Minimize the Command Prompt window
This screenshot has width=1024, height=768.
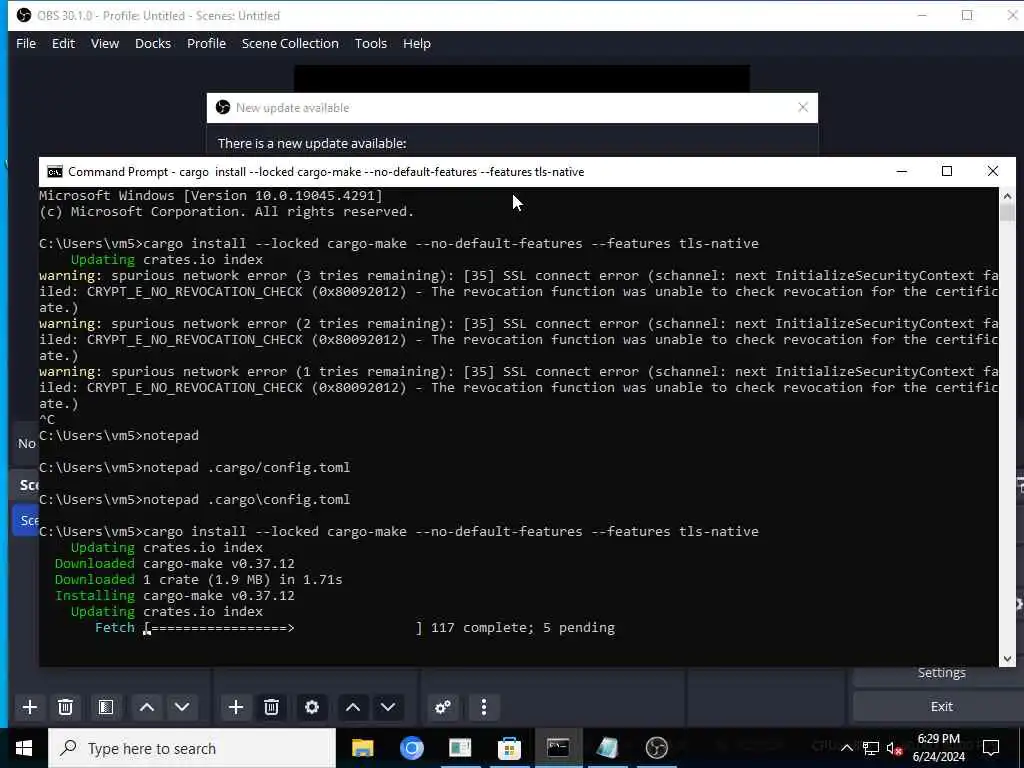[902, 171]
